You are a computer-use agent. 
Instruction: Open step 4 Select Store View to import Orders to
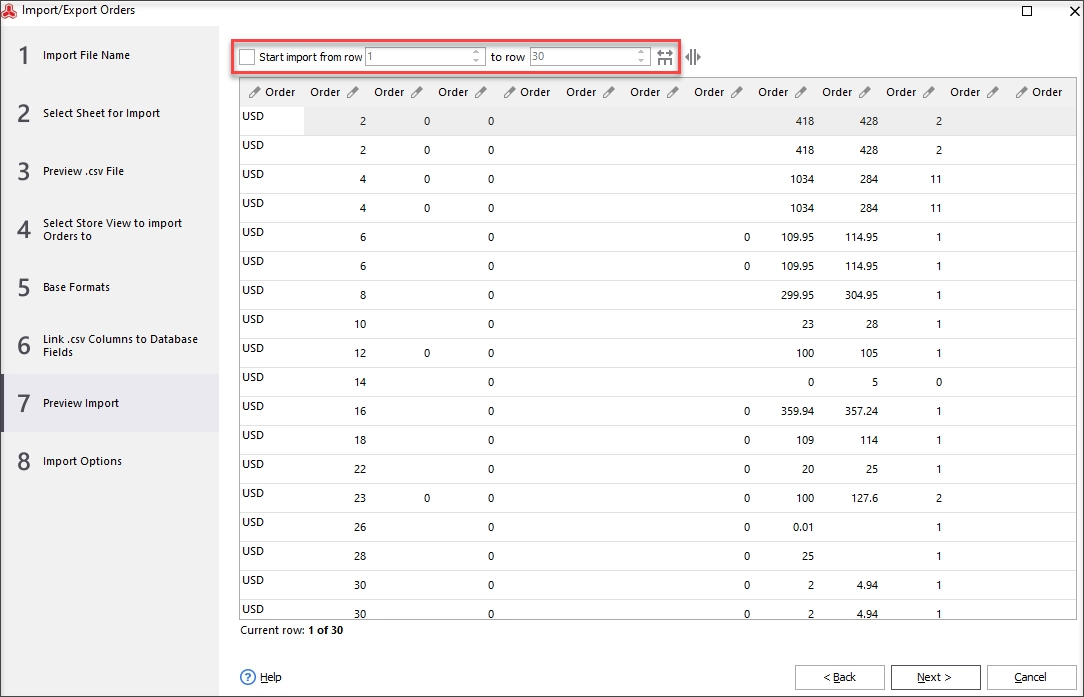(110, 230)
